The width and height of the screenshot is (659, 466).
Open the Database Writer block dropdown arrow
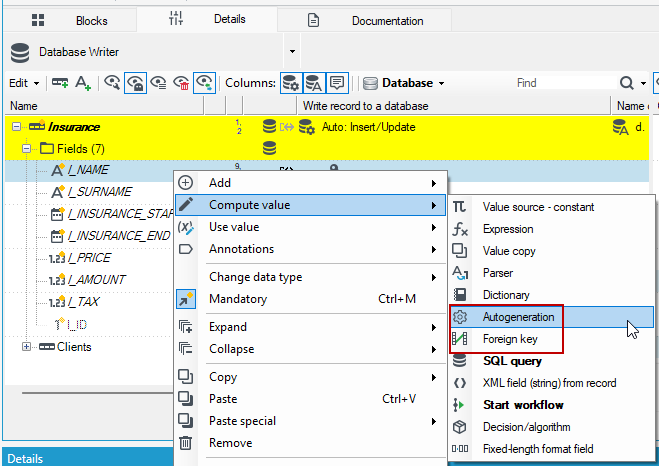coord(292,52)
